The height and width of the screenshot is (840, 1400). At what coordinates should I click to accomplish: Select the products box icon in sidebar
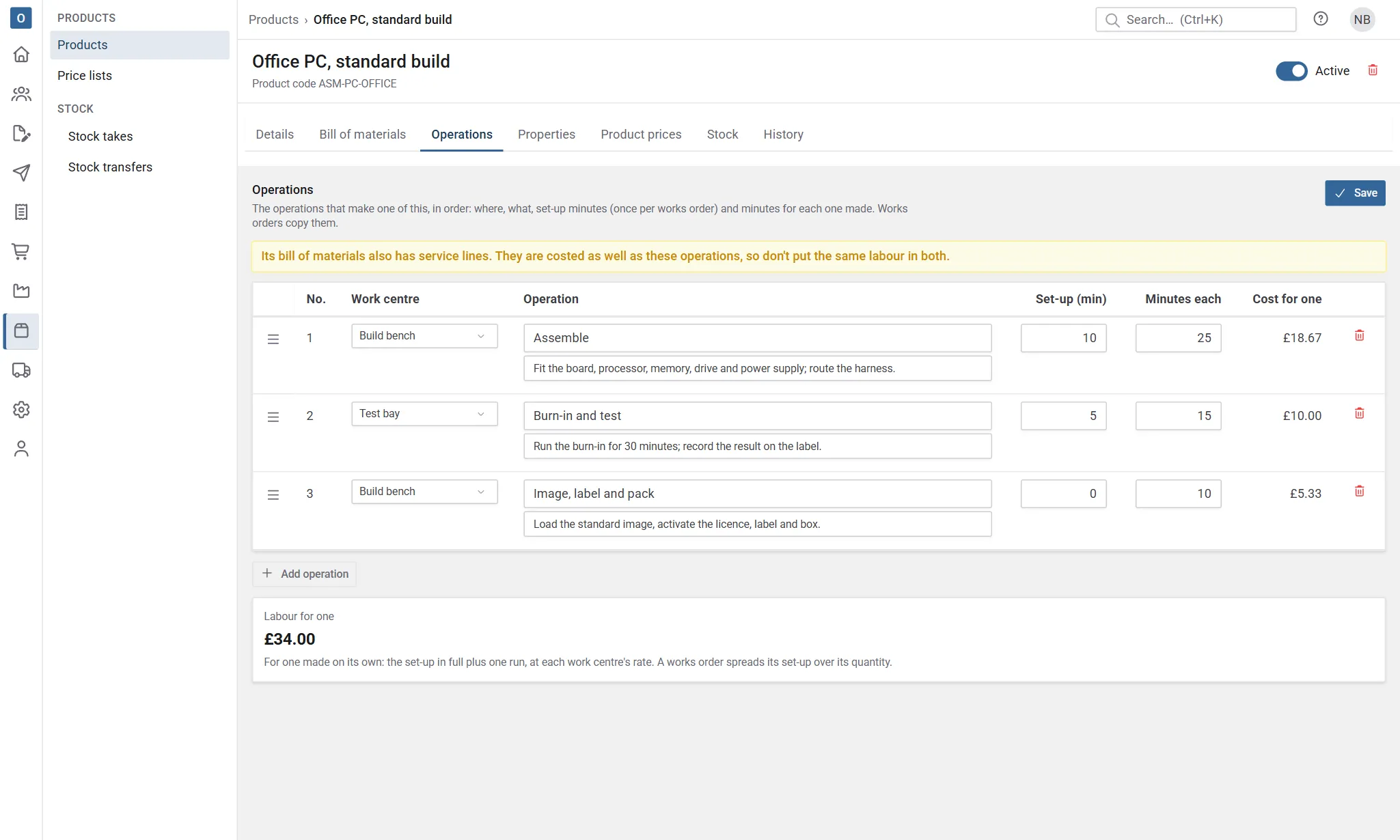click(21, 331)
